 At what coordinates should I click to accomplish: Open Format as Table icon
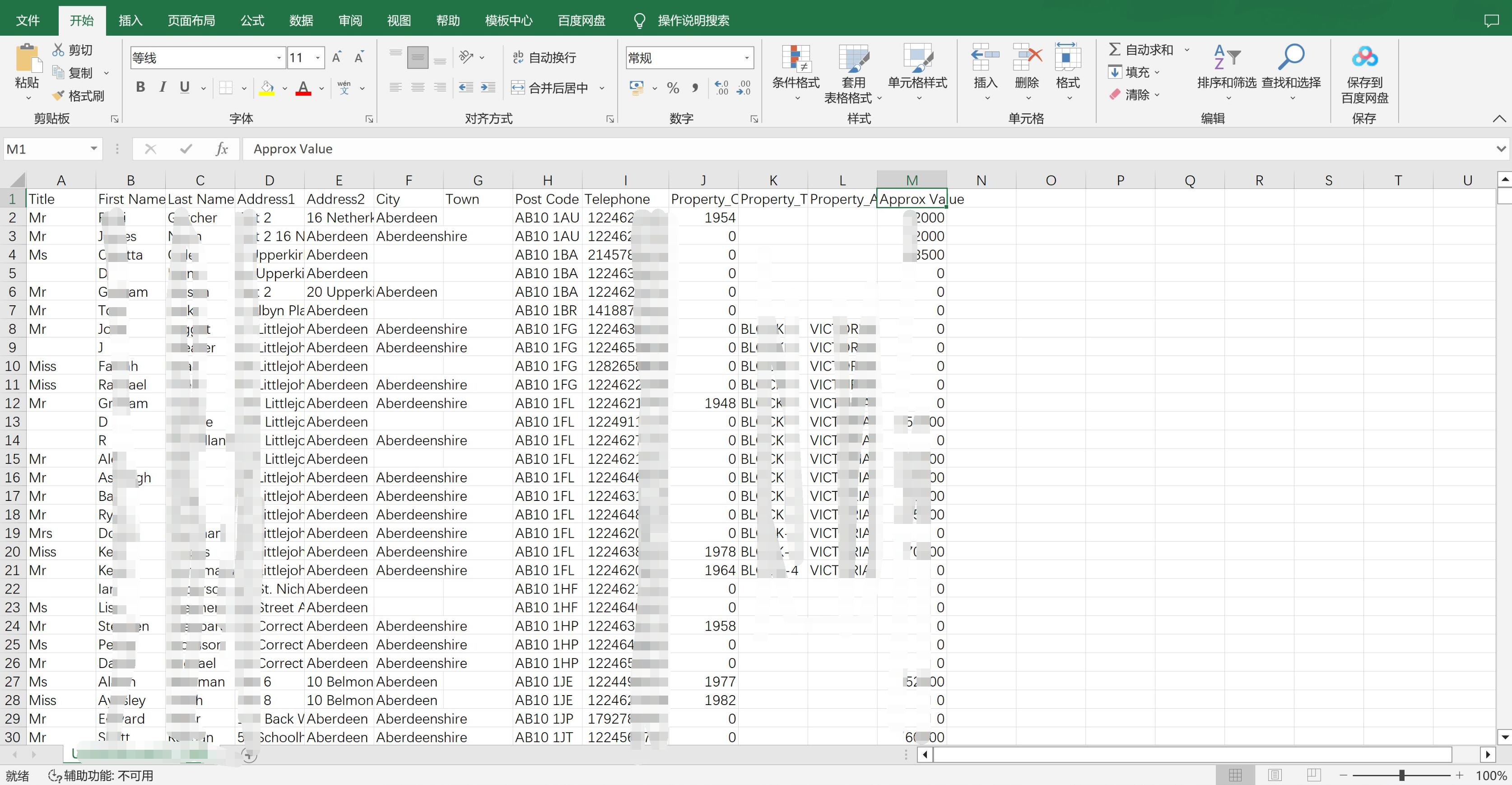tap(853, 58)
